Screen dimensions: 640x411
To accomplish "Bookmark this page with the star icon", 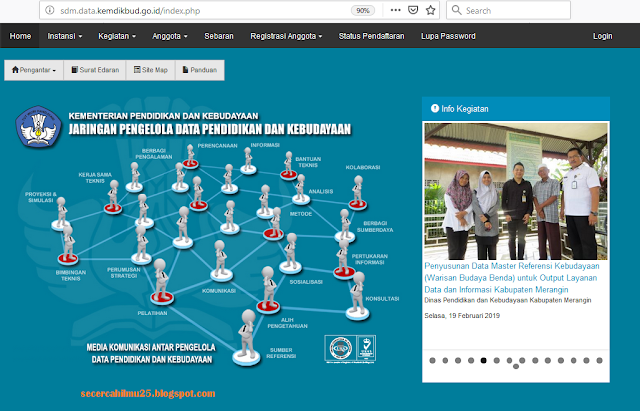I will (431, 10).
